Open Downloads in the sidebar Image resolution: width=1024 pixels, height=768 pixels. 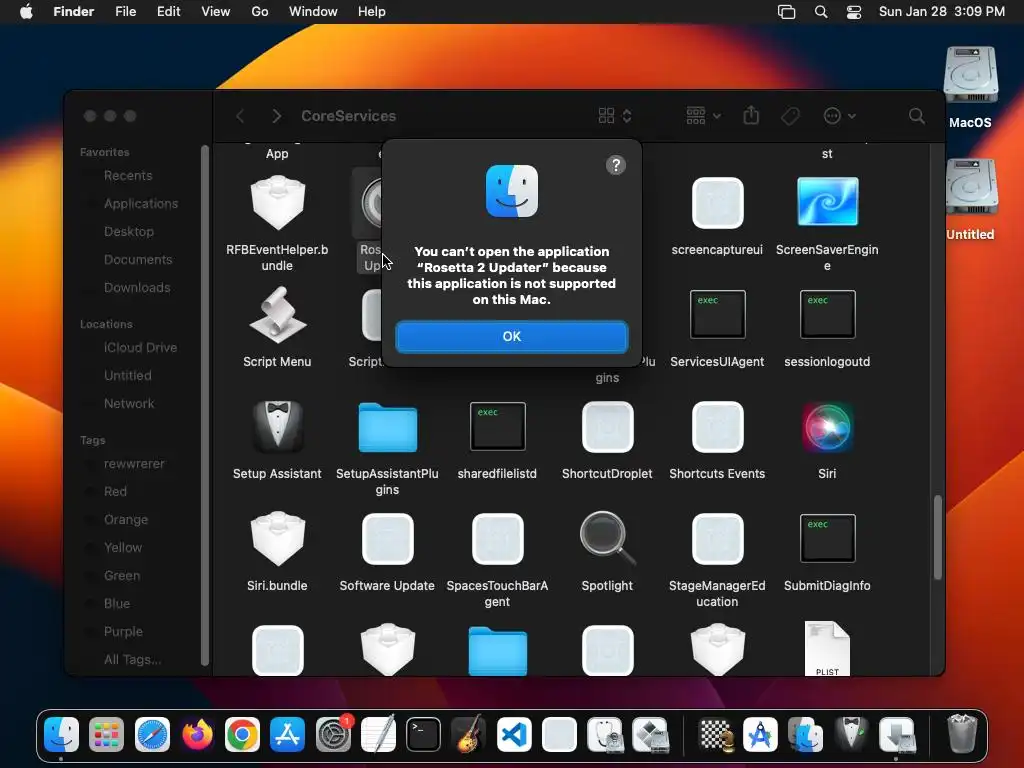click(136, 288)
